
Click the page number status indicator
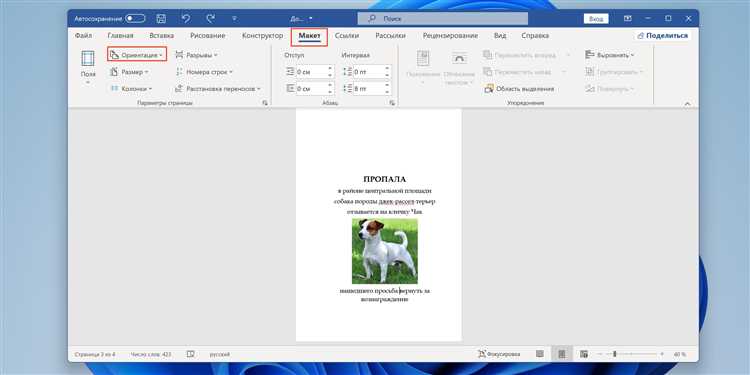(95, 354)
